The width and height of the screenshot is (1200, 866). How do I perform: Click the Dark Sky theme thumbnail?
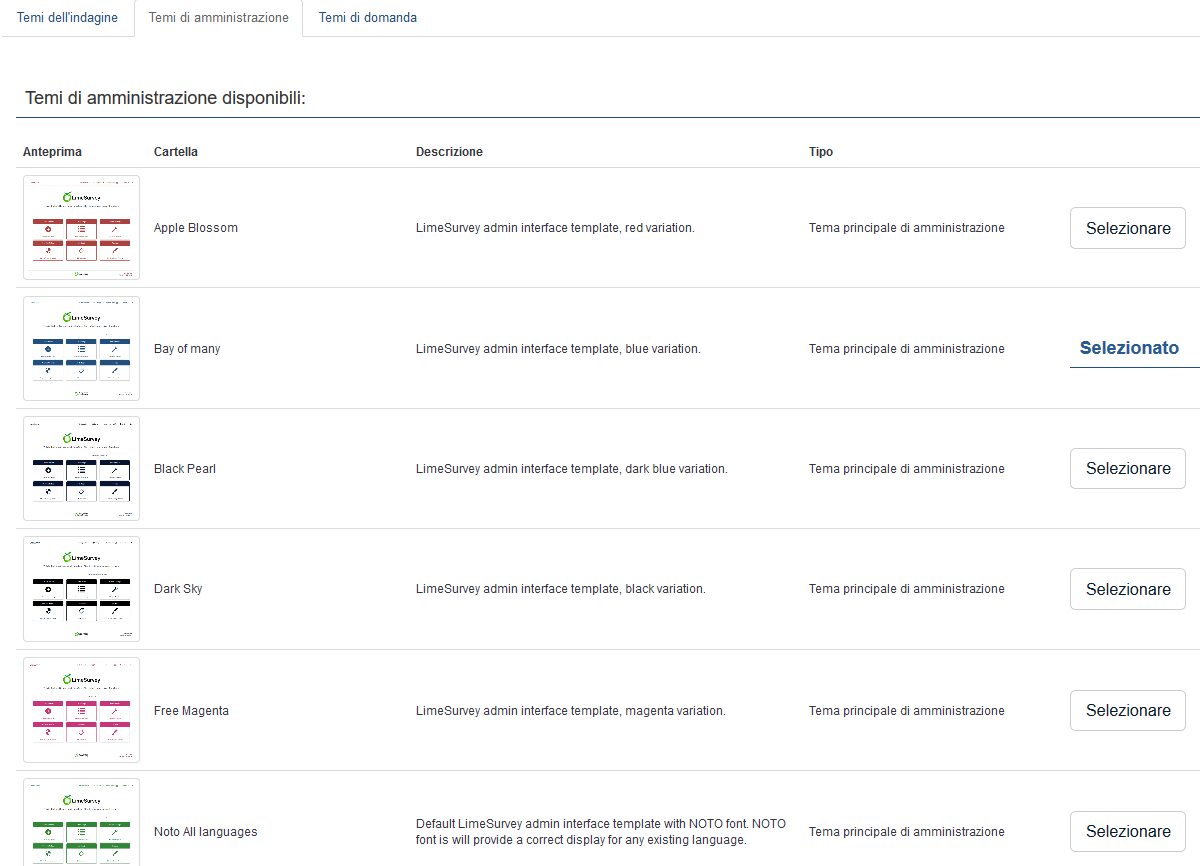point(81,589)
